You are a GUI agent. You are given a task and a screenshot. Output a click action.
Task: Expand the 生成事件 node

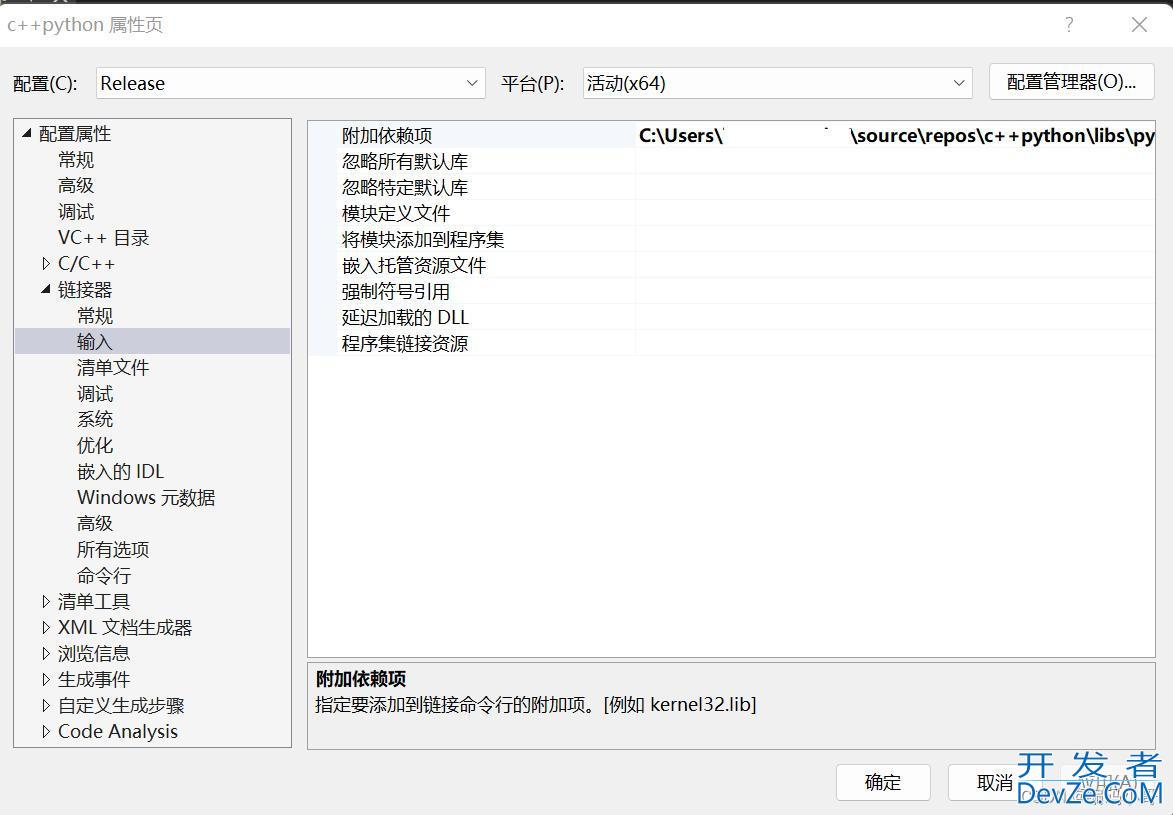point(46,679)
